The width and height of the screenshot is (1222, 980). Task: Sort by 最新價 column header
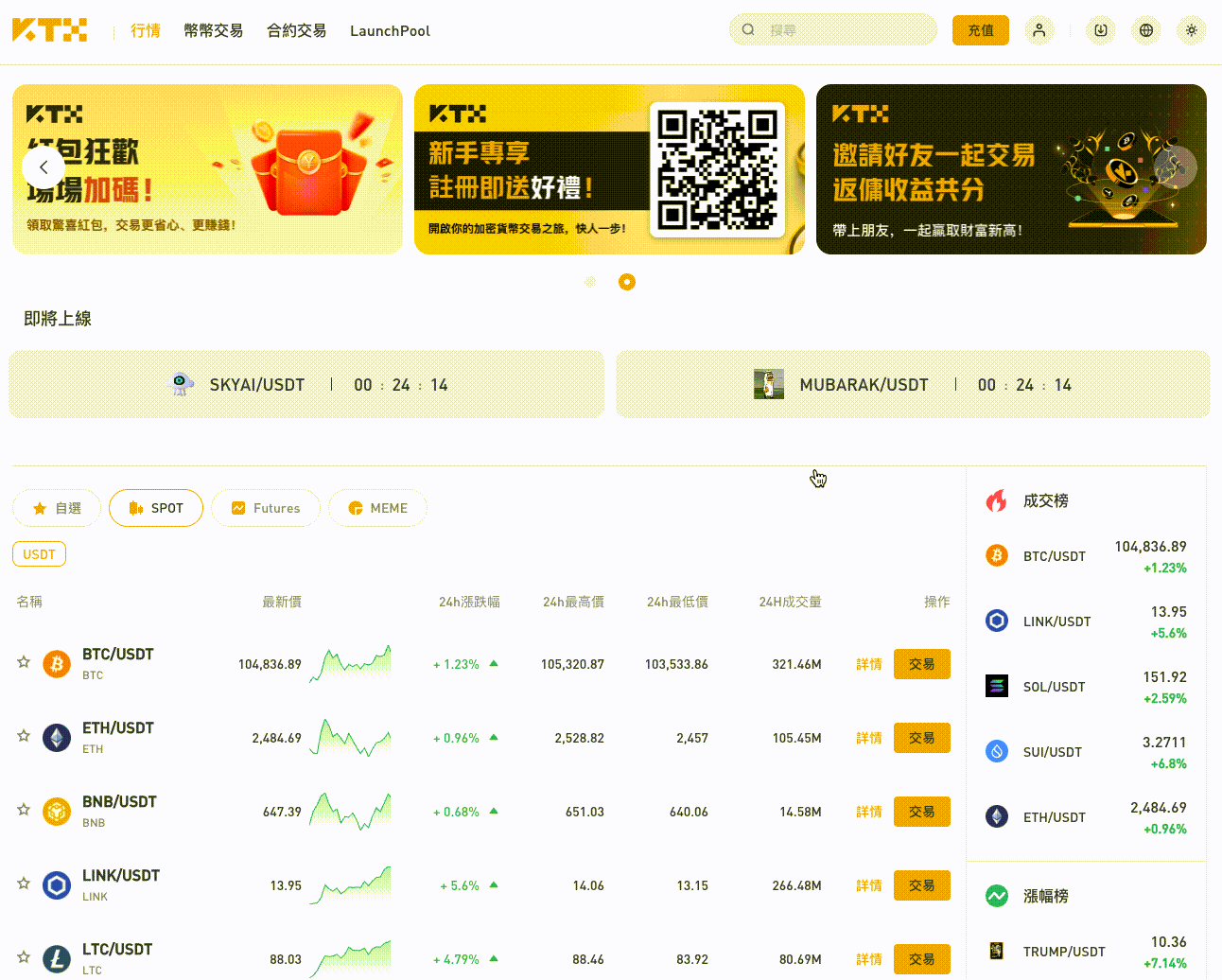point(282,602)
